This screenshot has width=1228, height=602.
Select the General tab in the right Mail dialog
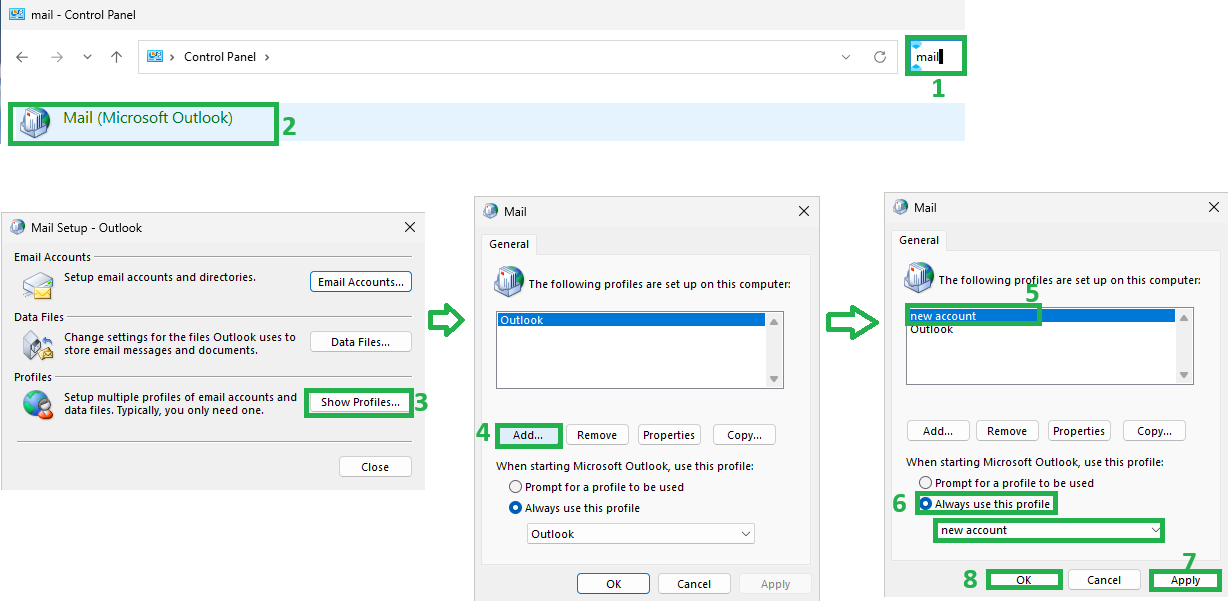[919, 240]
